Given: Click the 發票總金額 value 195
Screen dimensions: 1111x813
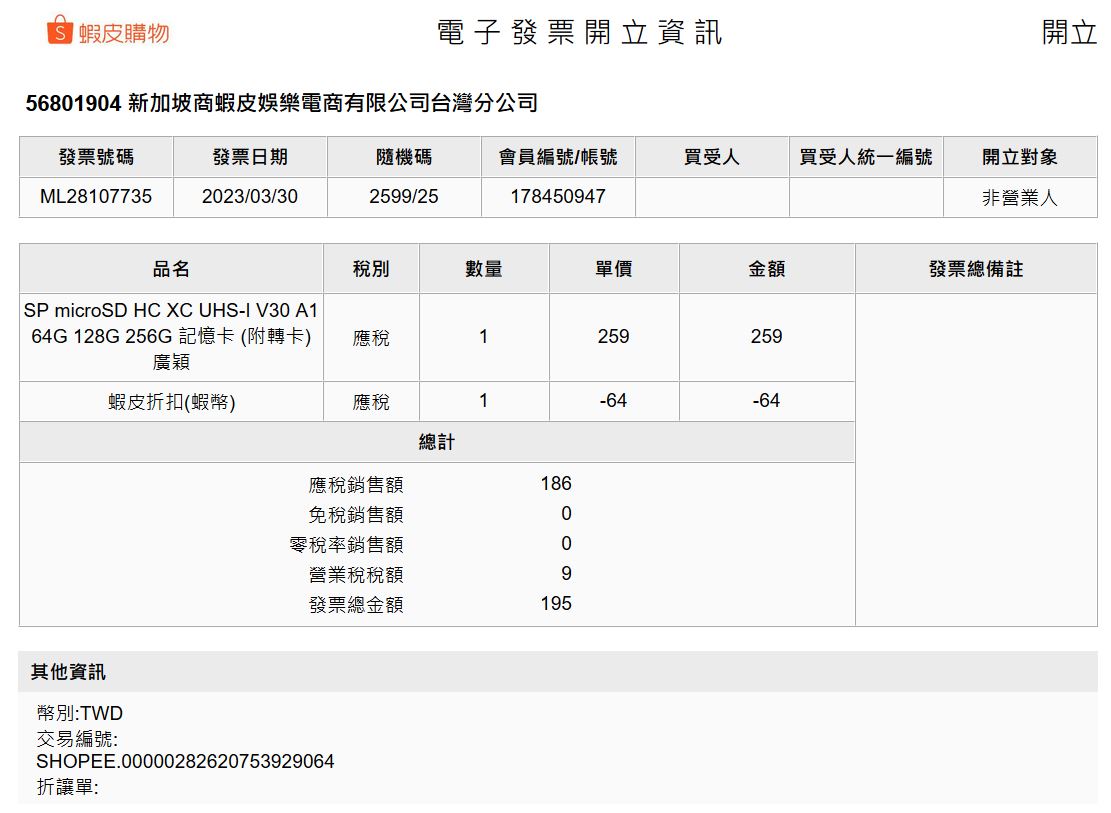Looking at the screenshot, I should coord(556,604).
